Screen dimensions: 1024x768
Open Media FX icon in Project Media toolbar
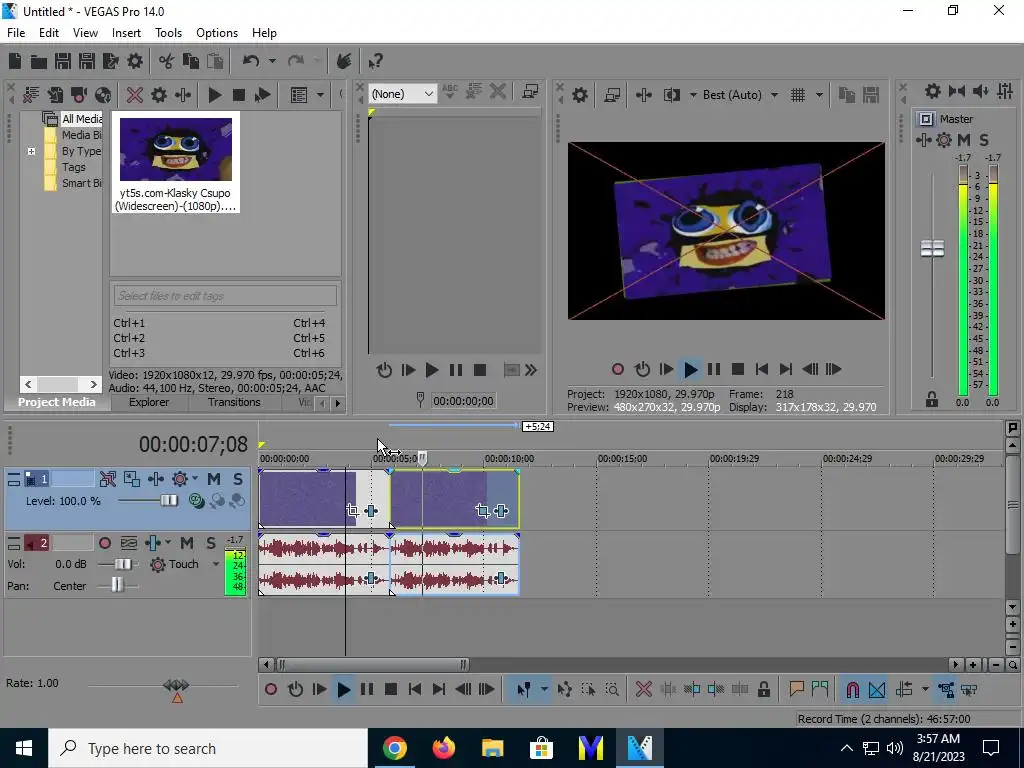coord(183,95)
